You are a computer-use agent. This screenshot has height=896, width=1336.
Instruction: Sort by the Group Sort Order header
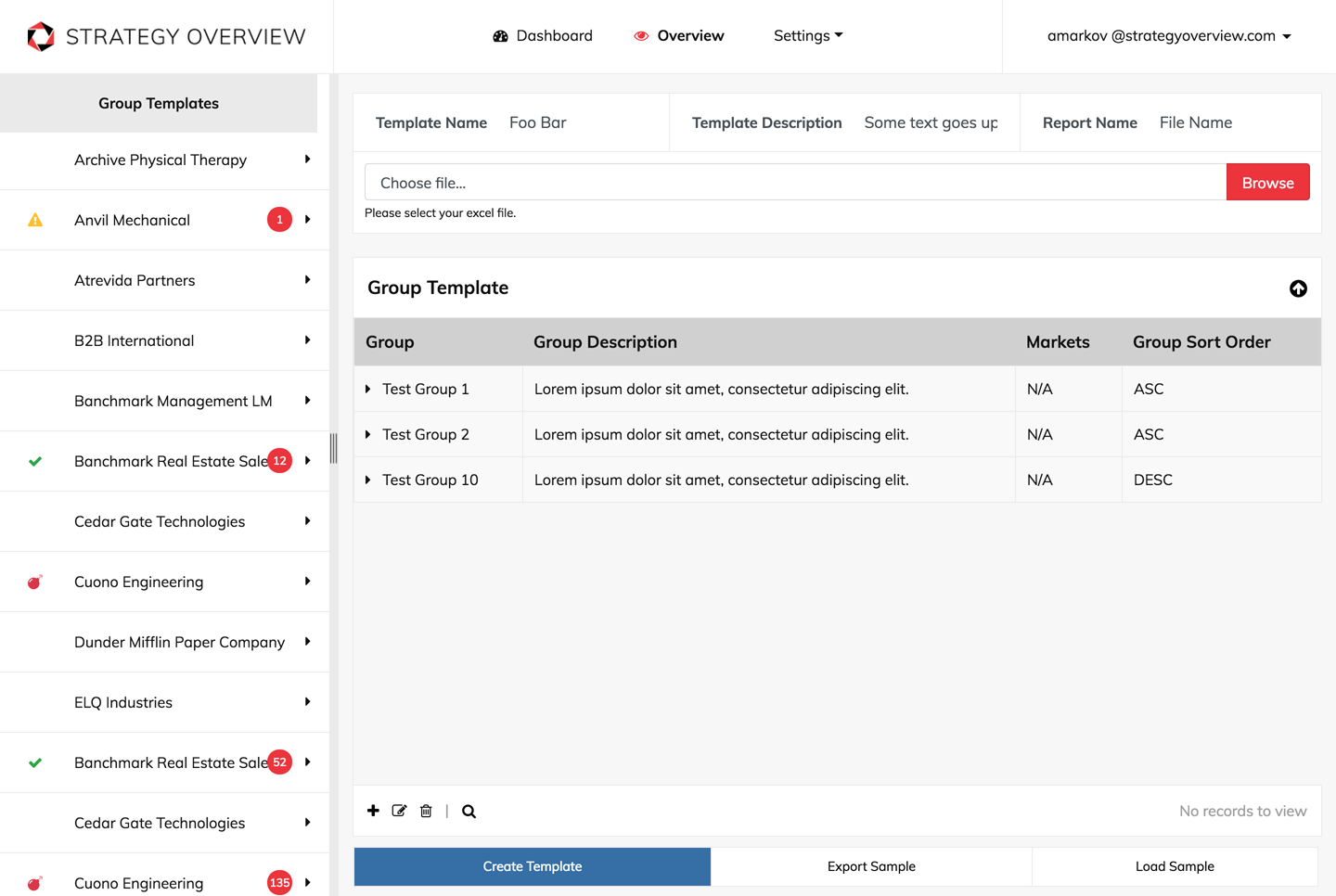point(1201,342)
